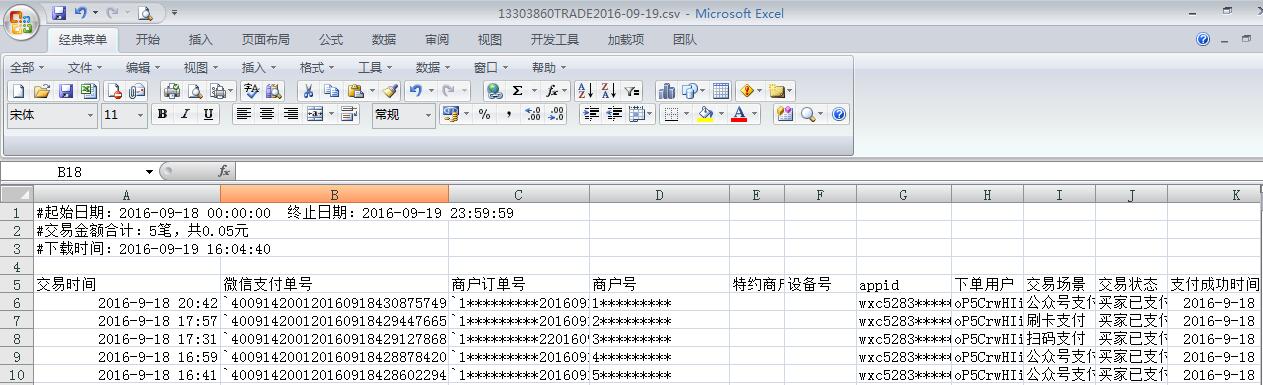This screenshot has height=385, width=1263.
Task: Expand the fill color dropdown arrow
Action: pyautogui.click(x=722, y=115)
